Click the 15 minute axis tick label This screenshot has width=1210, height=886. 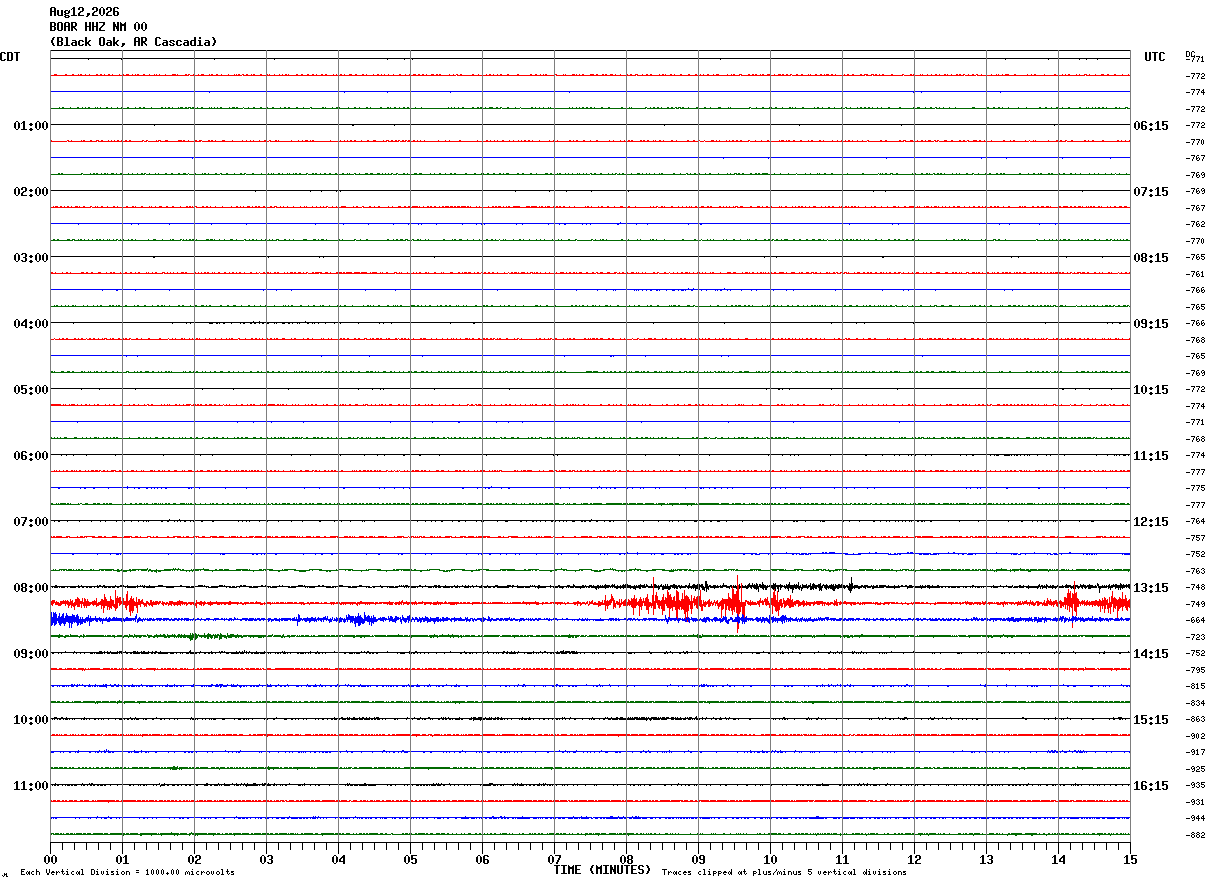[x=1130, y=859]
